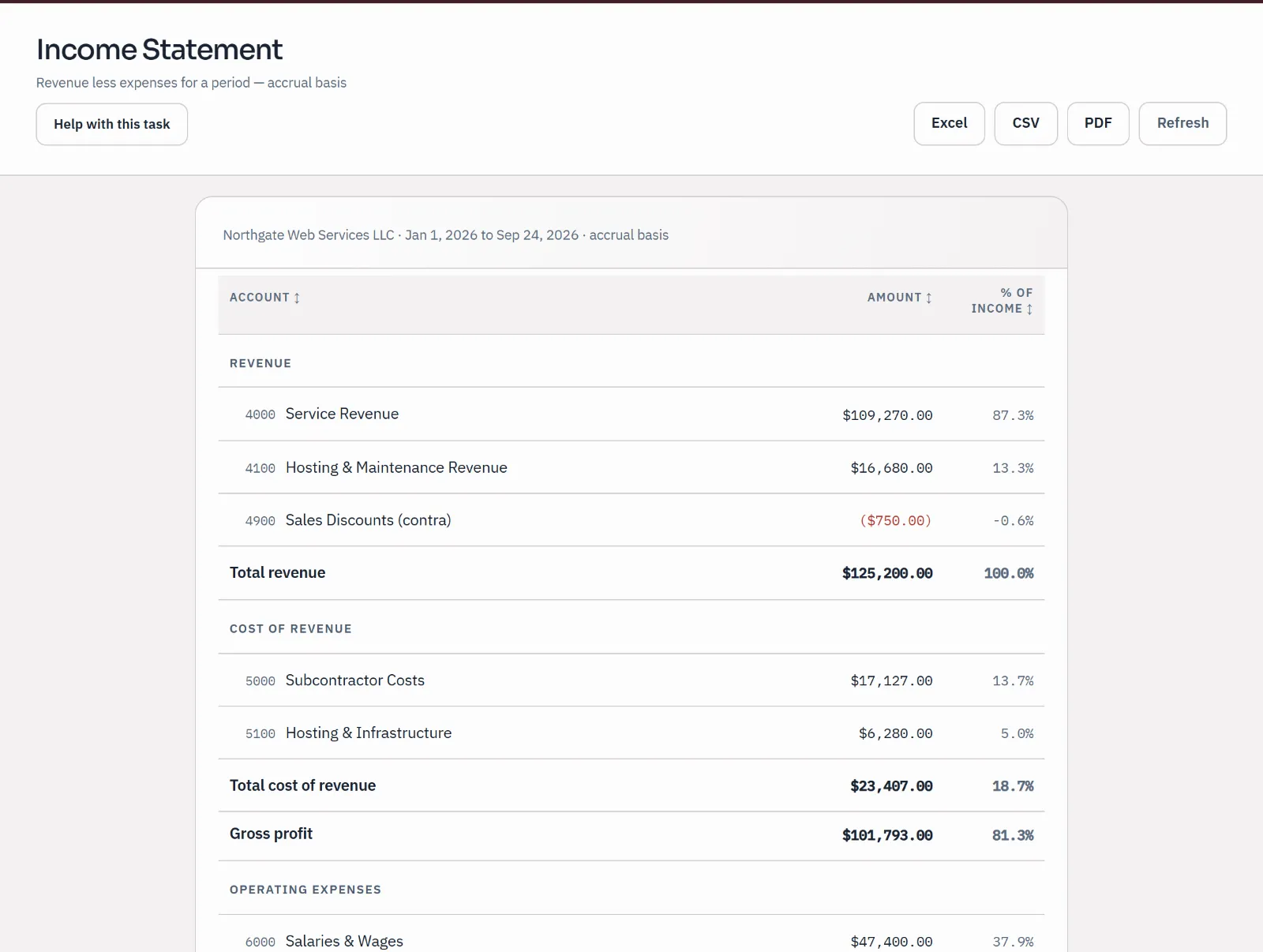Click the 81.3% gross profit percentage
Image resolution: width=1263 pixels, height=952 pixels.
[1013, 835]
